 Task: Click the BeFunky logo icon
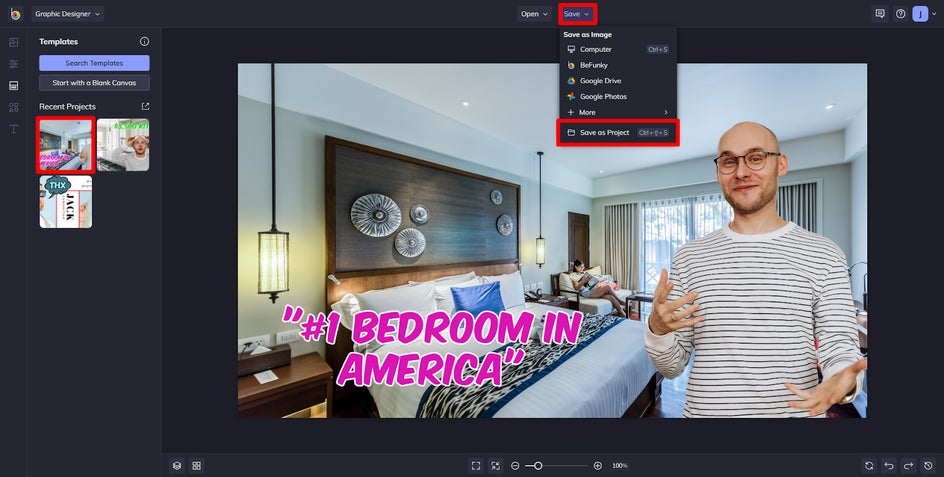point(15,14)
